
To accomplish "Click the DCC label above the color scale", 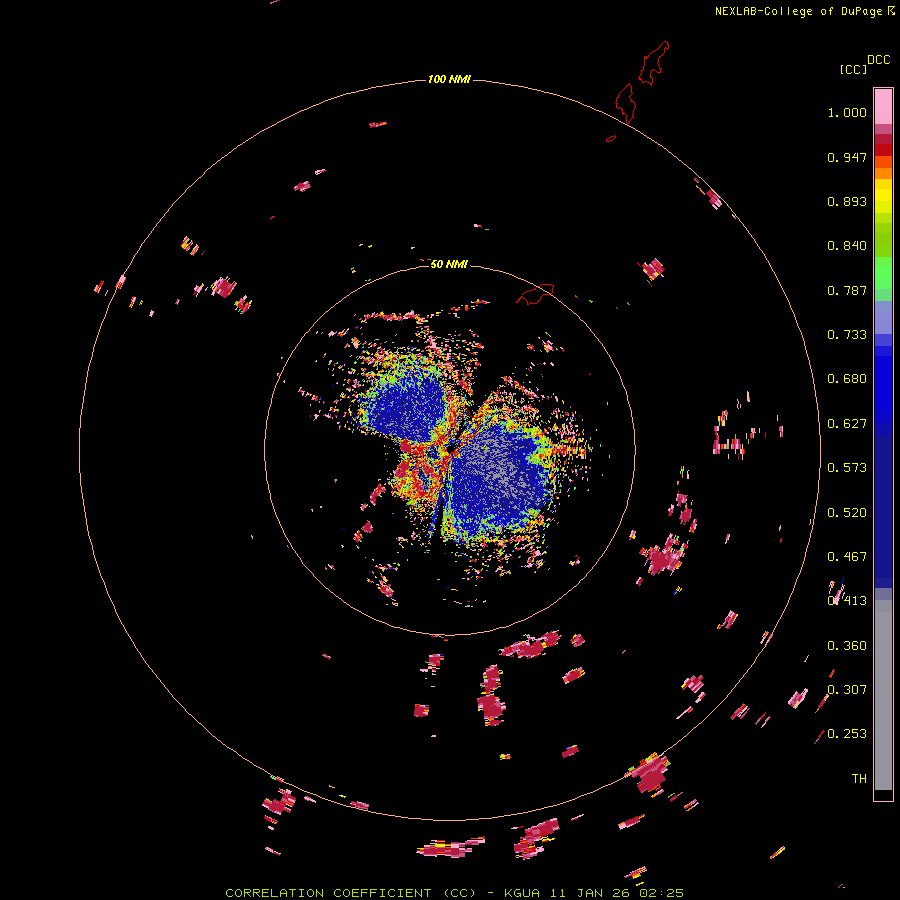I will (x=879, y=60).
